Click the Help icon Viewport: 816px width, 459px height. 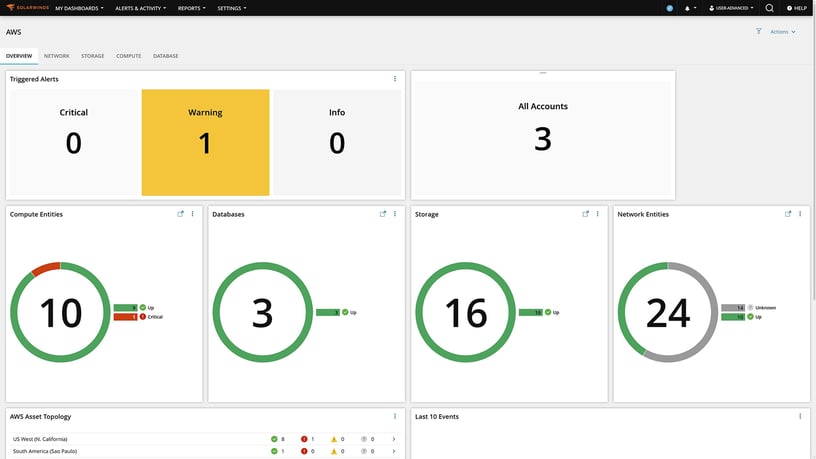point(789,8)
